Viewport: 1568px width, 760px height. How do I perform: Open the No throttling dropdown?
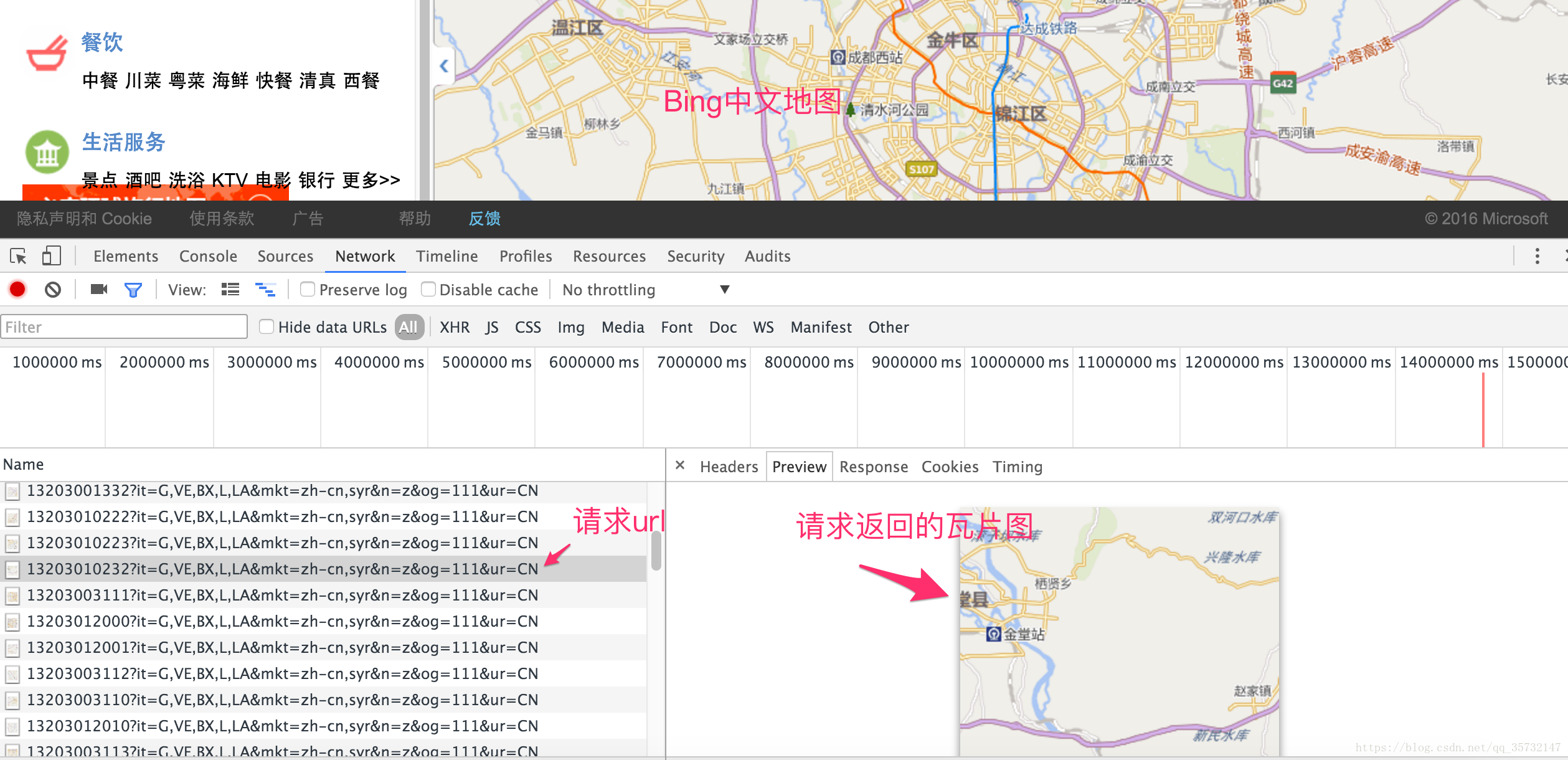(x=645, y=290)
